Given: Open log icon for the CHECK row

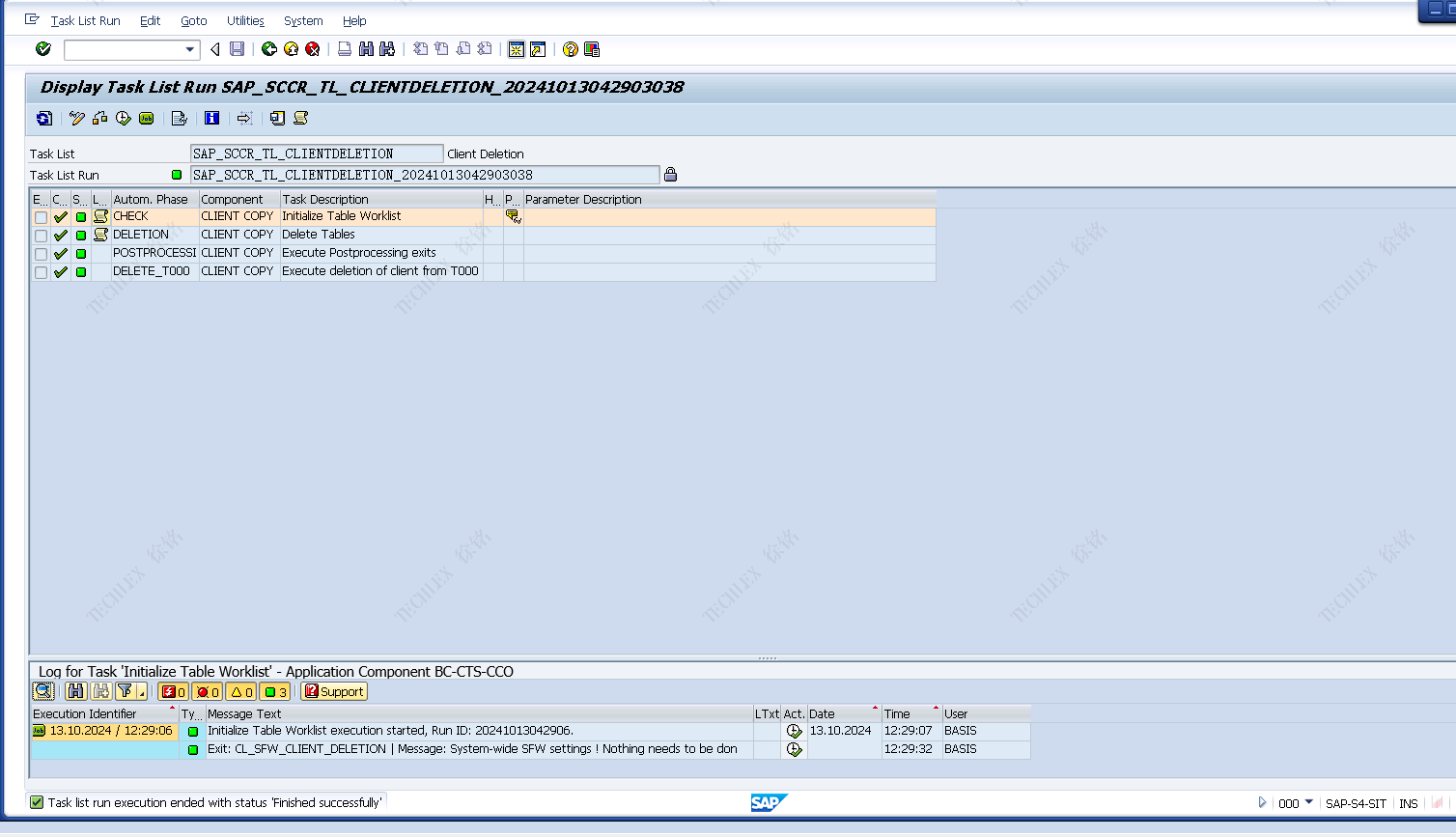Looking at the screenshot, I should coord(100,216).
